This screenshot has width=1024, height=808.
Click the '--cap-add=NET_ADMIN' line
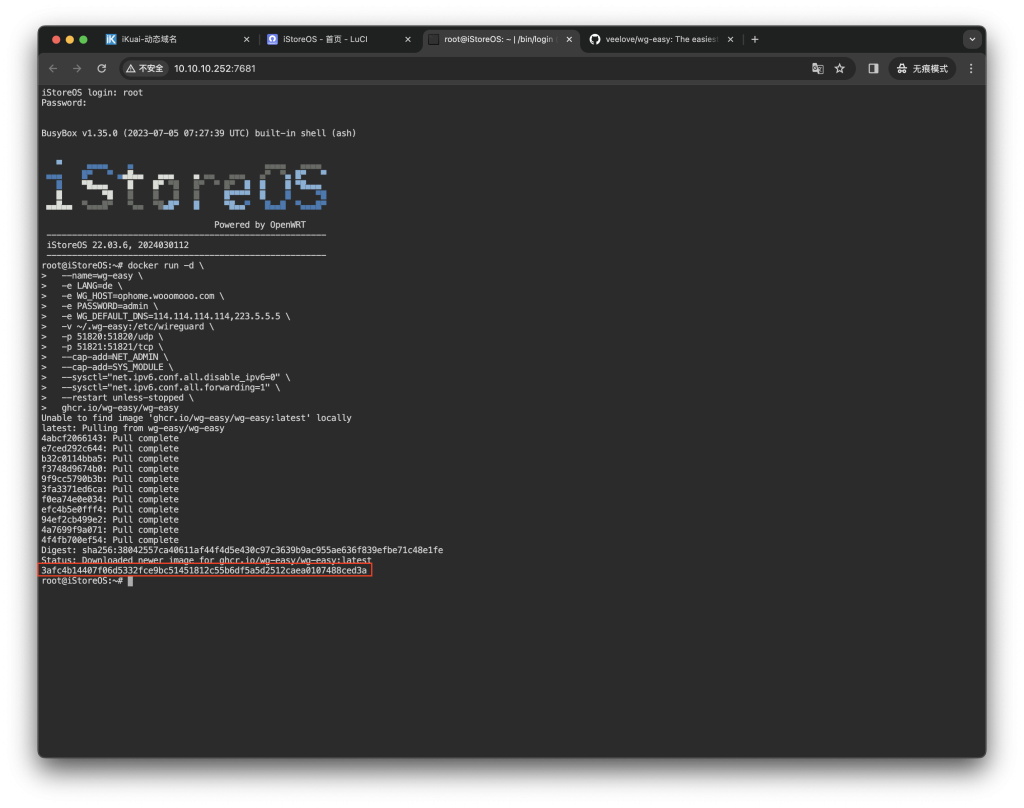(105, 357)
